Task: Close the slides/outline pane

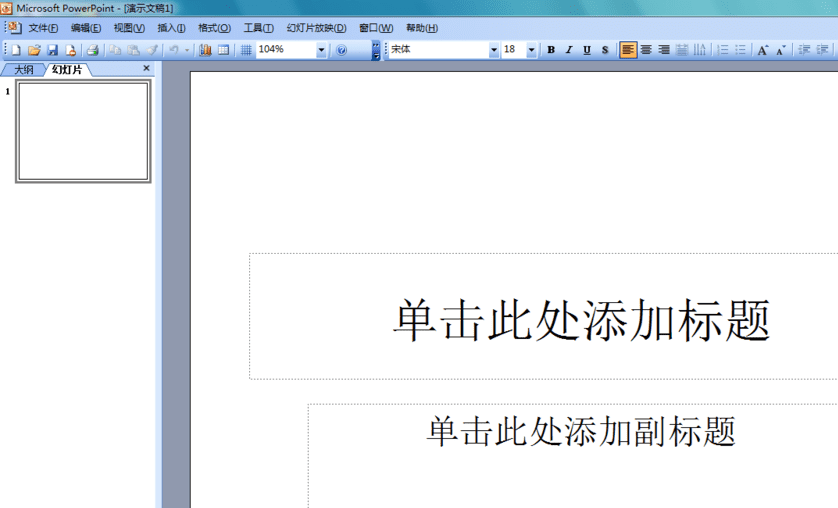Action: click(146, 68)
